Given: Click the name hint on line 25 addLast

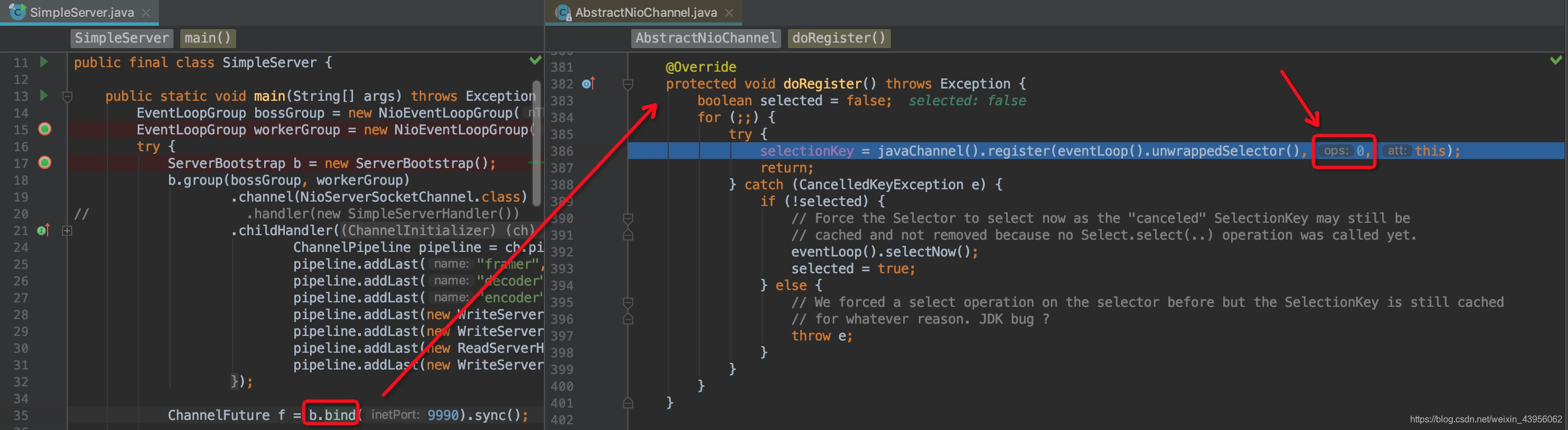Looking at the screenshot, I should pos(451,264).
